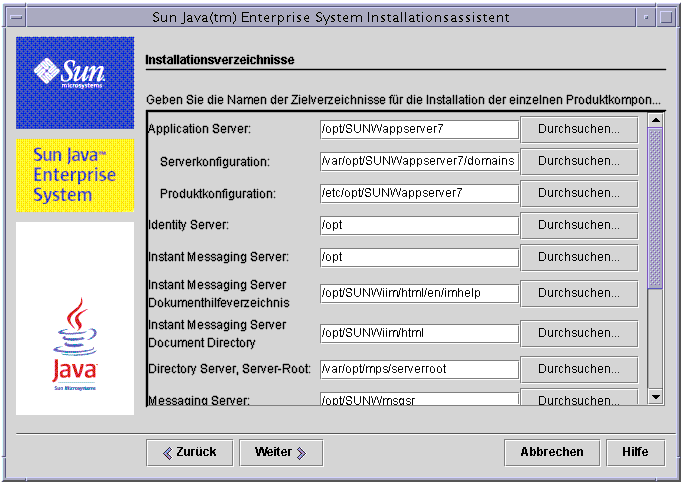Open Hilfe for help

click(x=635, y=453)
